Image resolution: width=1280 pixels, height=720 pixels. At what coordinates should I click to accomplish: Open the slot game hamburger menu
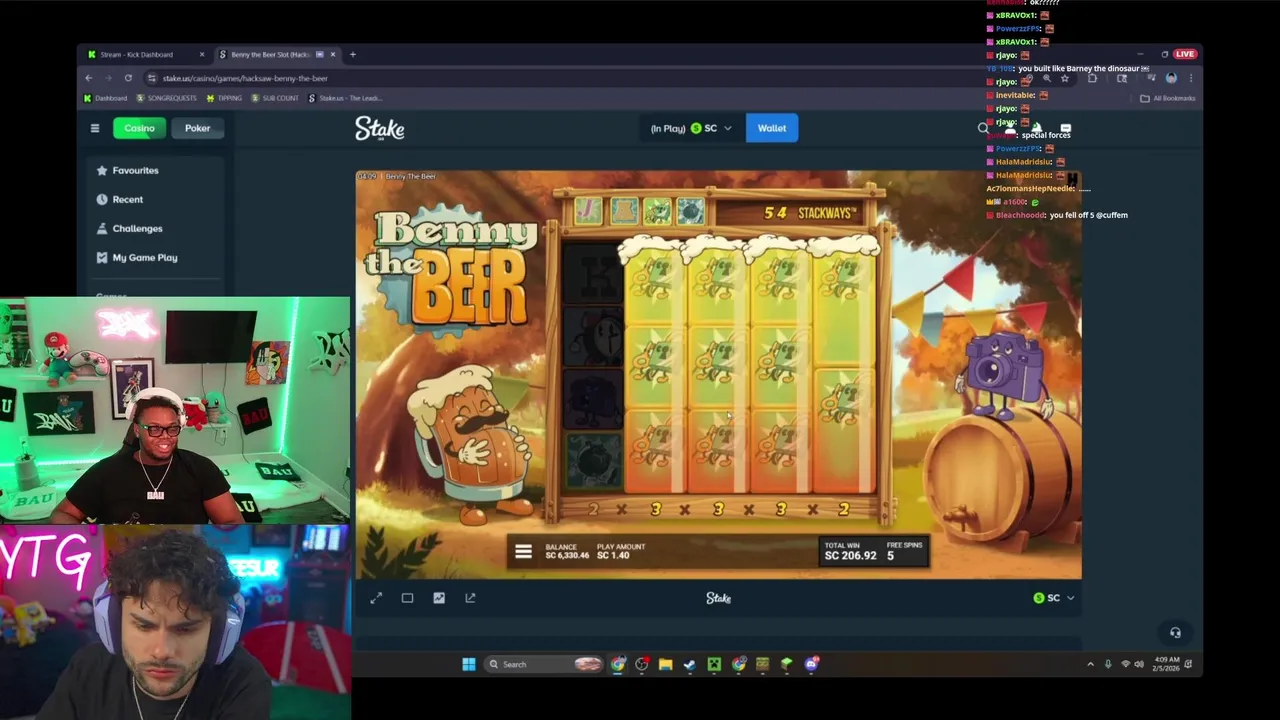pyautogui.click(x=523, y=551)
